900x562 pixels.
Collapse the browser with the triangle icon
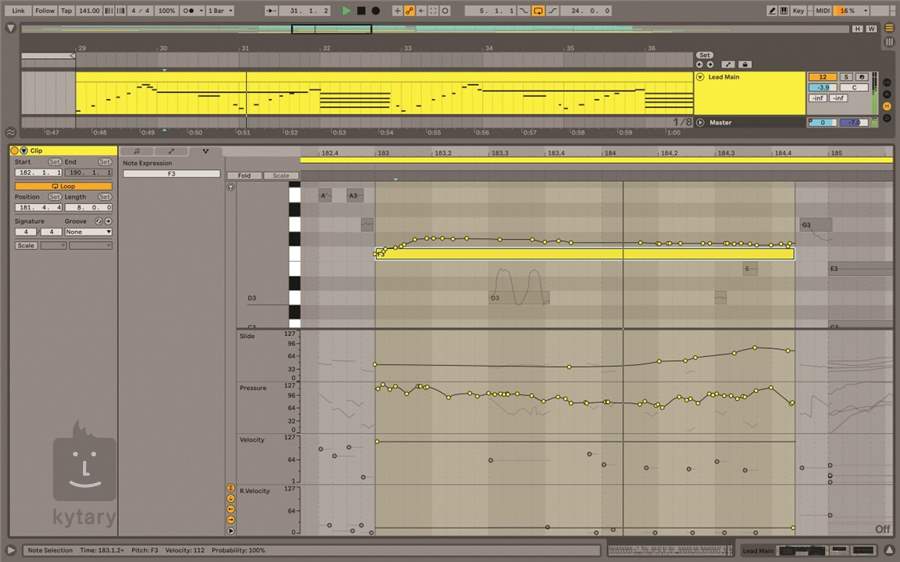(10, 28)
